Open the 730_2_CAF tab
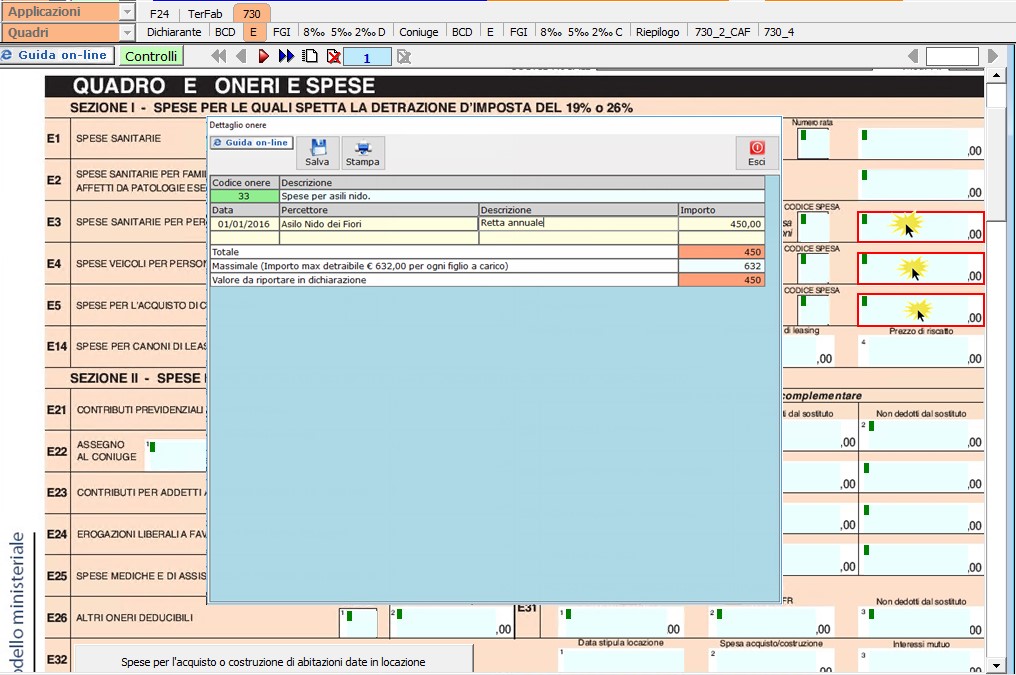This screenshot has height=675, width=1016. pyautogui.click(x=722, y=32)
